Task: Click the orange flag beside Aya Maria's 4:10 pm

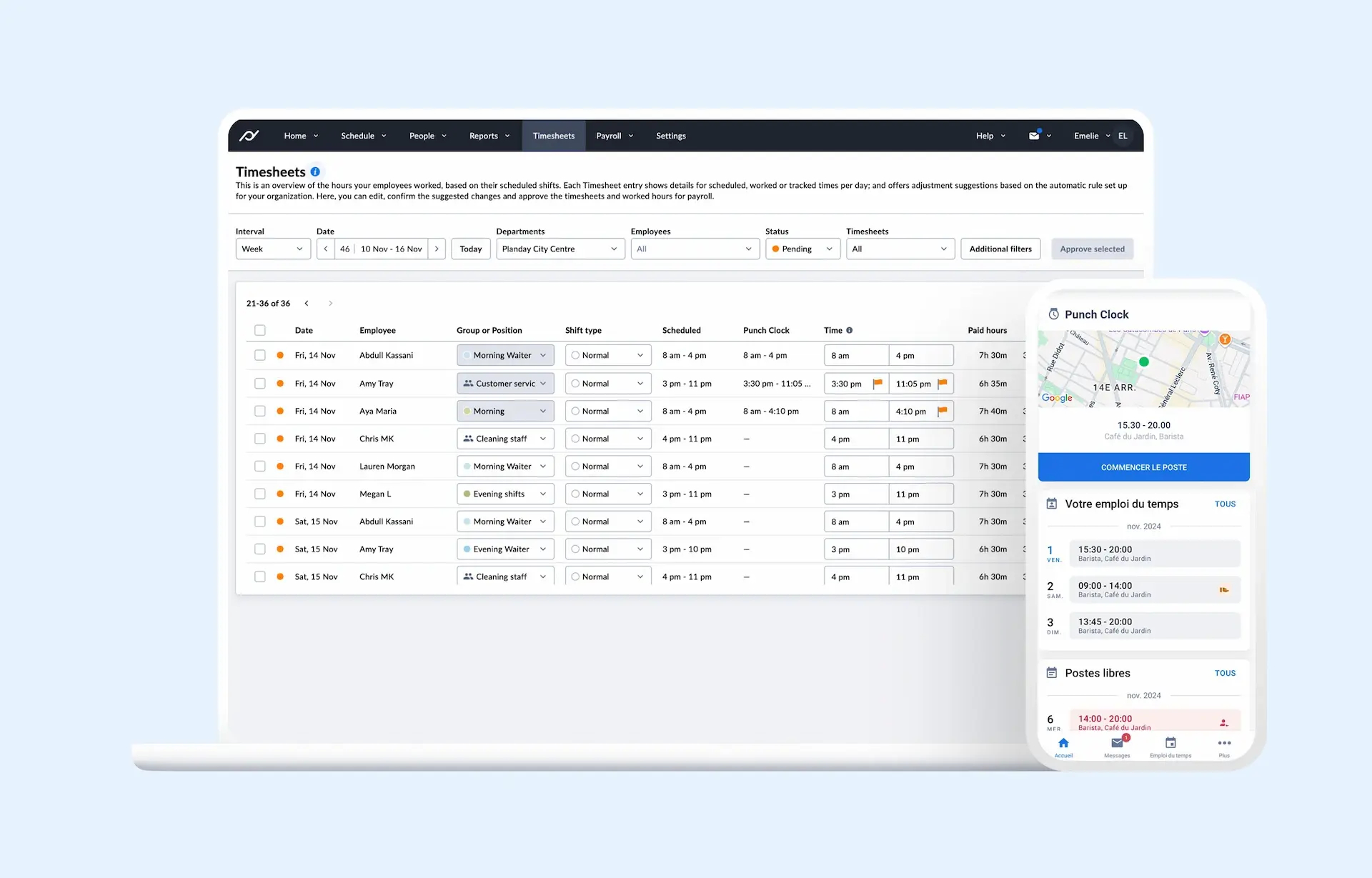Action: click(x=942, y=411)
